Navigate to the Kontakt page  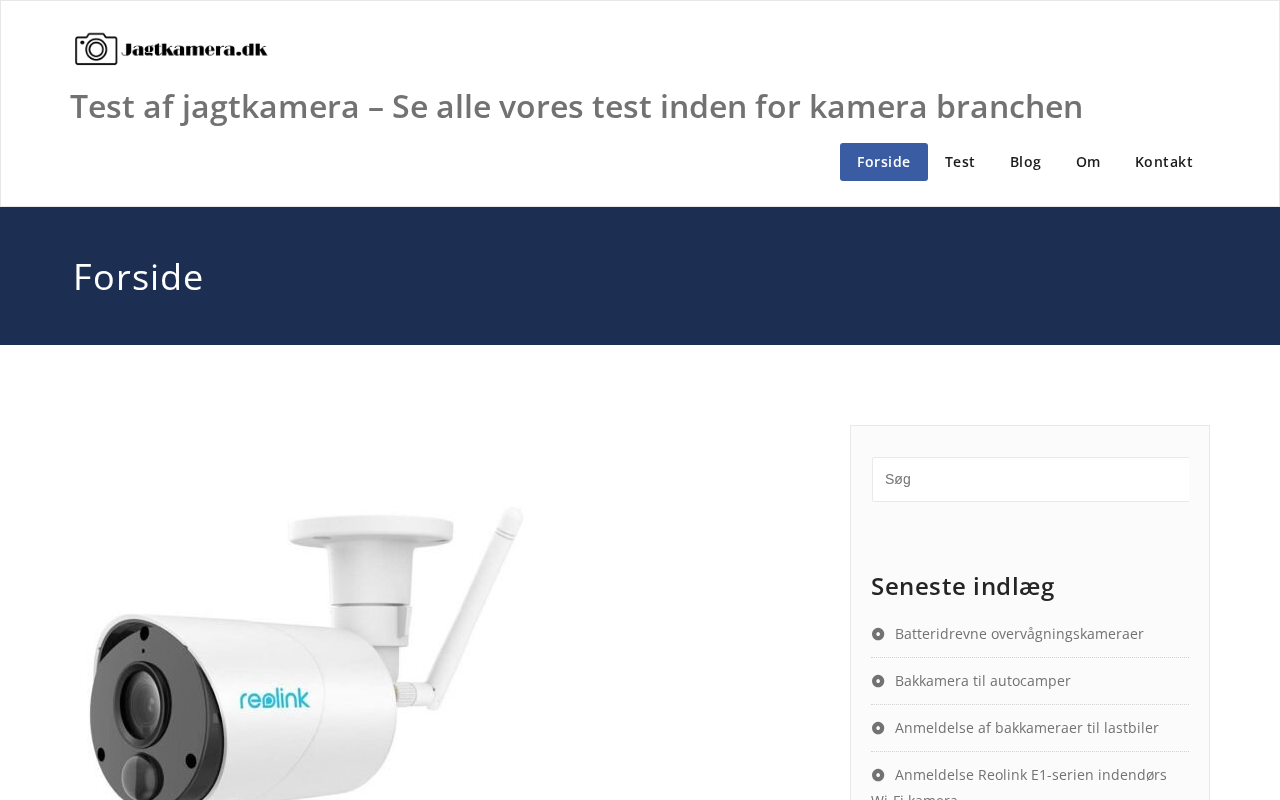click(x=1164, y=162)
